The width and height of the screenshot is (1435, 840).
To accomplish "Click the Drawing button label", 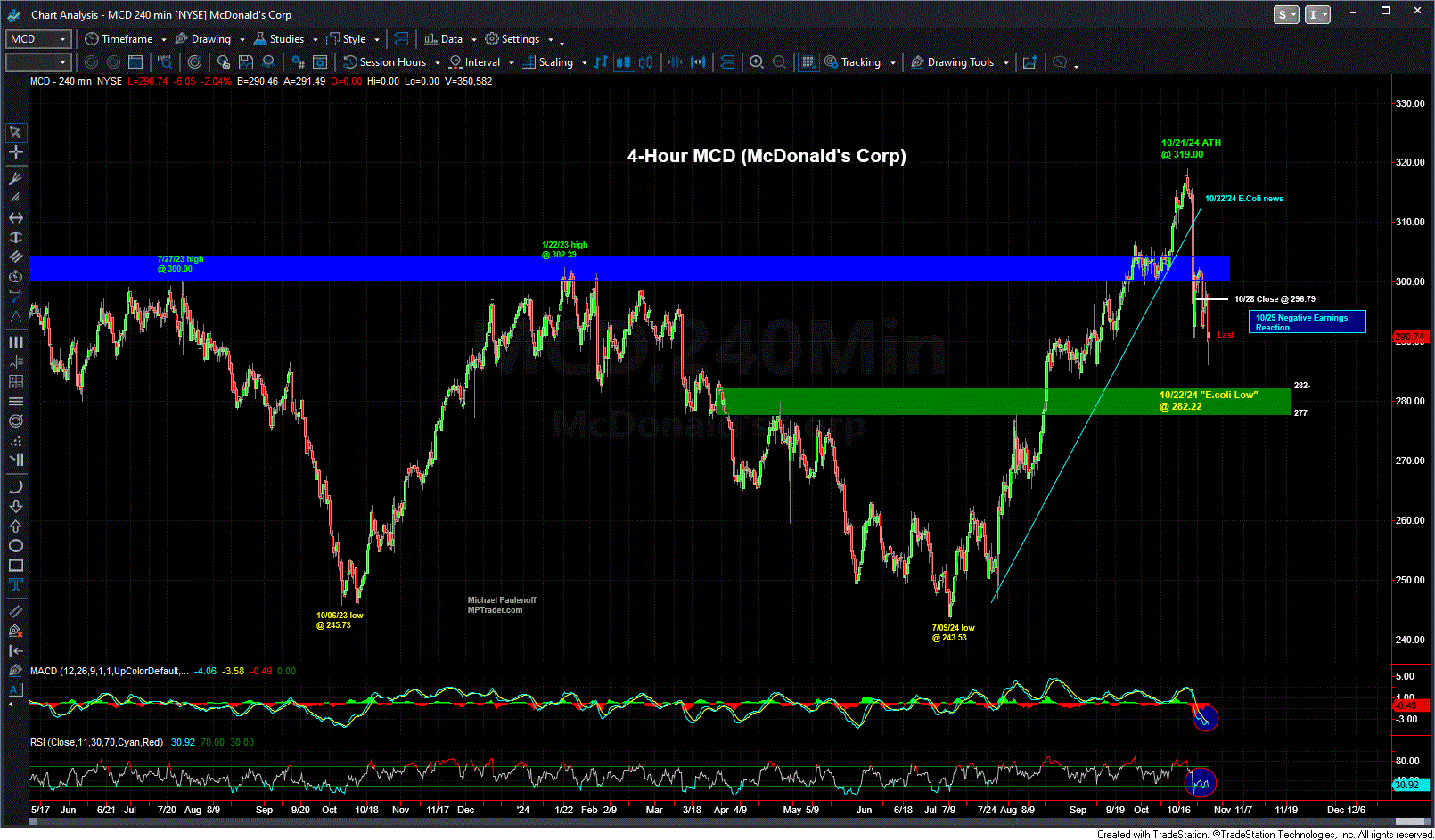I will [x=211, y=39].
